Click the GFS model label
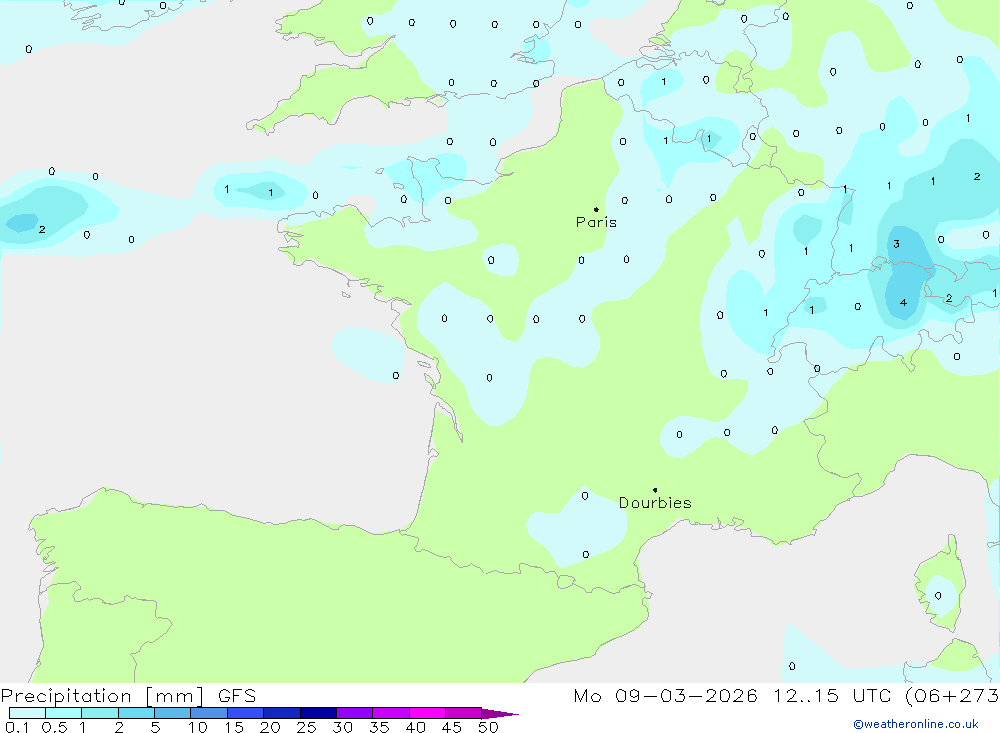This screenshot has width=1000, height=733. click(237, 696)
